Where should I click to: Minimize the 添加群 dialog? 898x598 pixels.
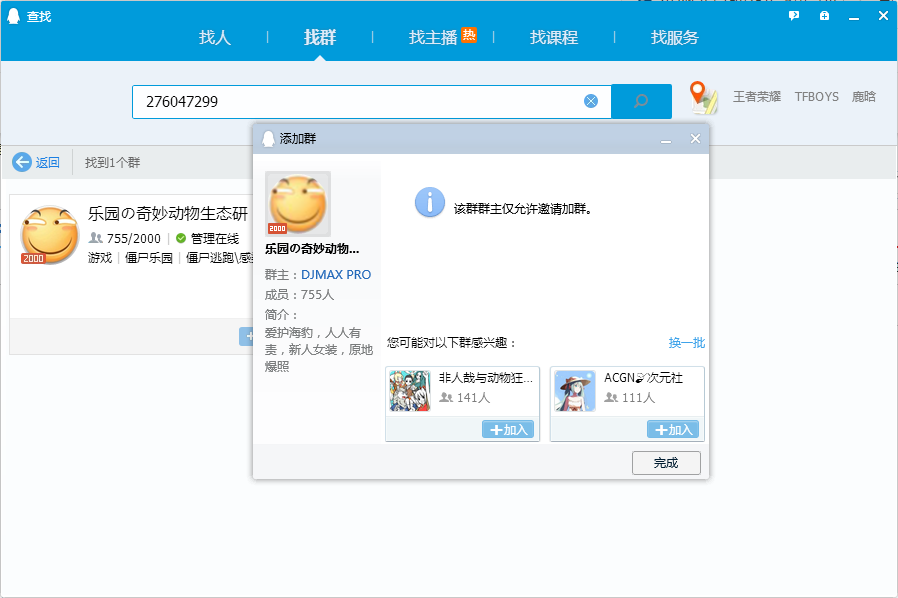[666, 139]
